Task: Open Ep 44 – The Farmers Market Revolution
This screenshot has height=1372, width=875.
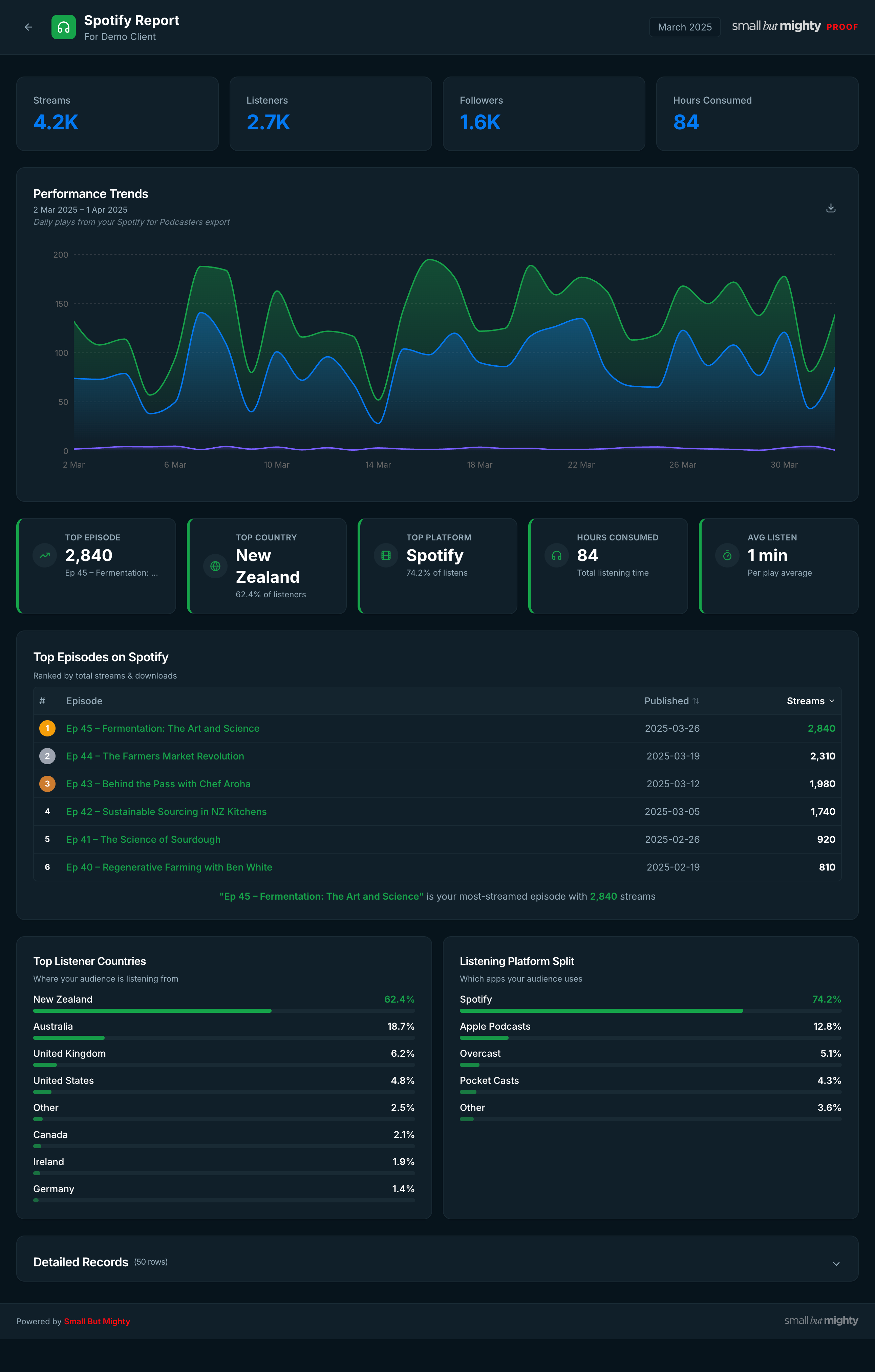Action: tap(155, 756)
